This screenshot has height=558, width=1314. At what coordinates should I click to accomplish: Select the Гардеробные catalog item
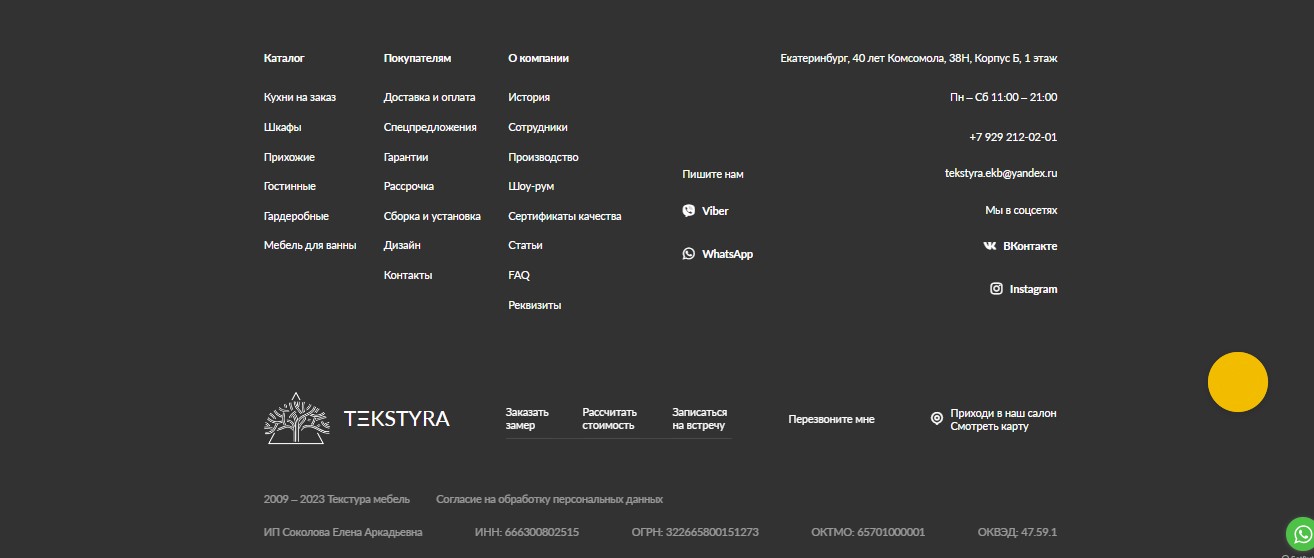pos(296,216)
